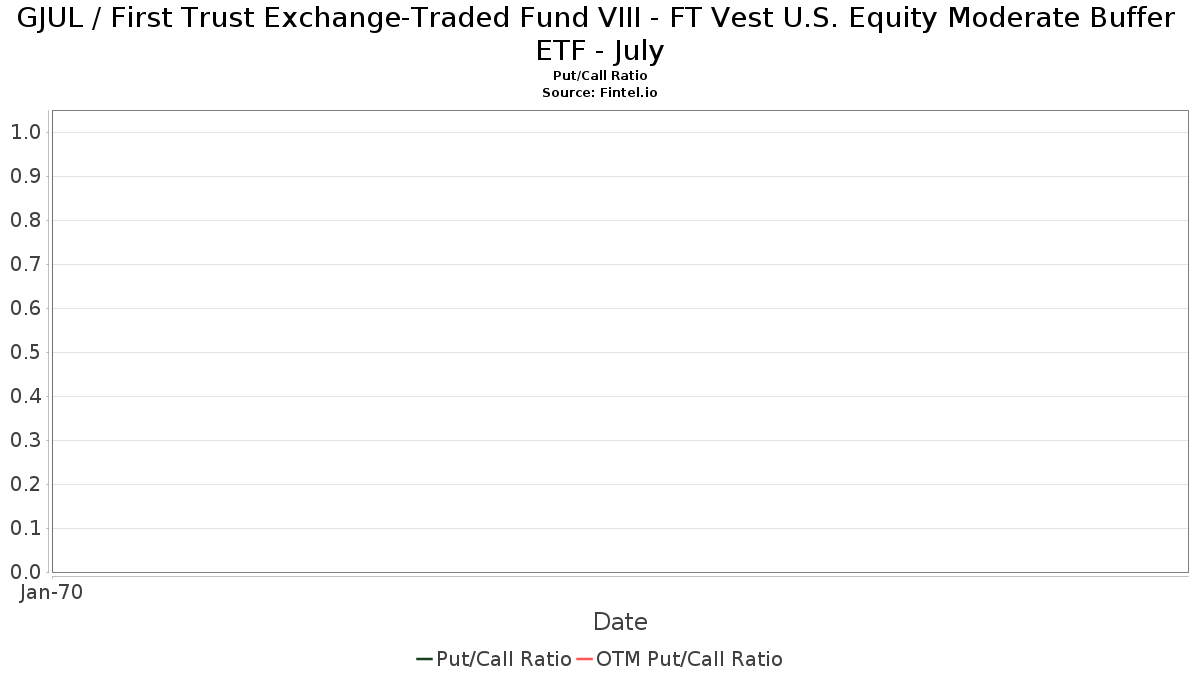Click the Put/Call Ratio subtitle under the title

[x=600, y=76]
